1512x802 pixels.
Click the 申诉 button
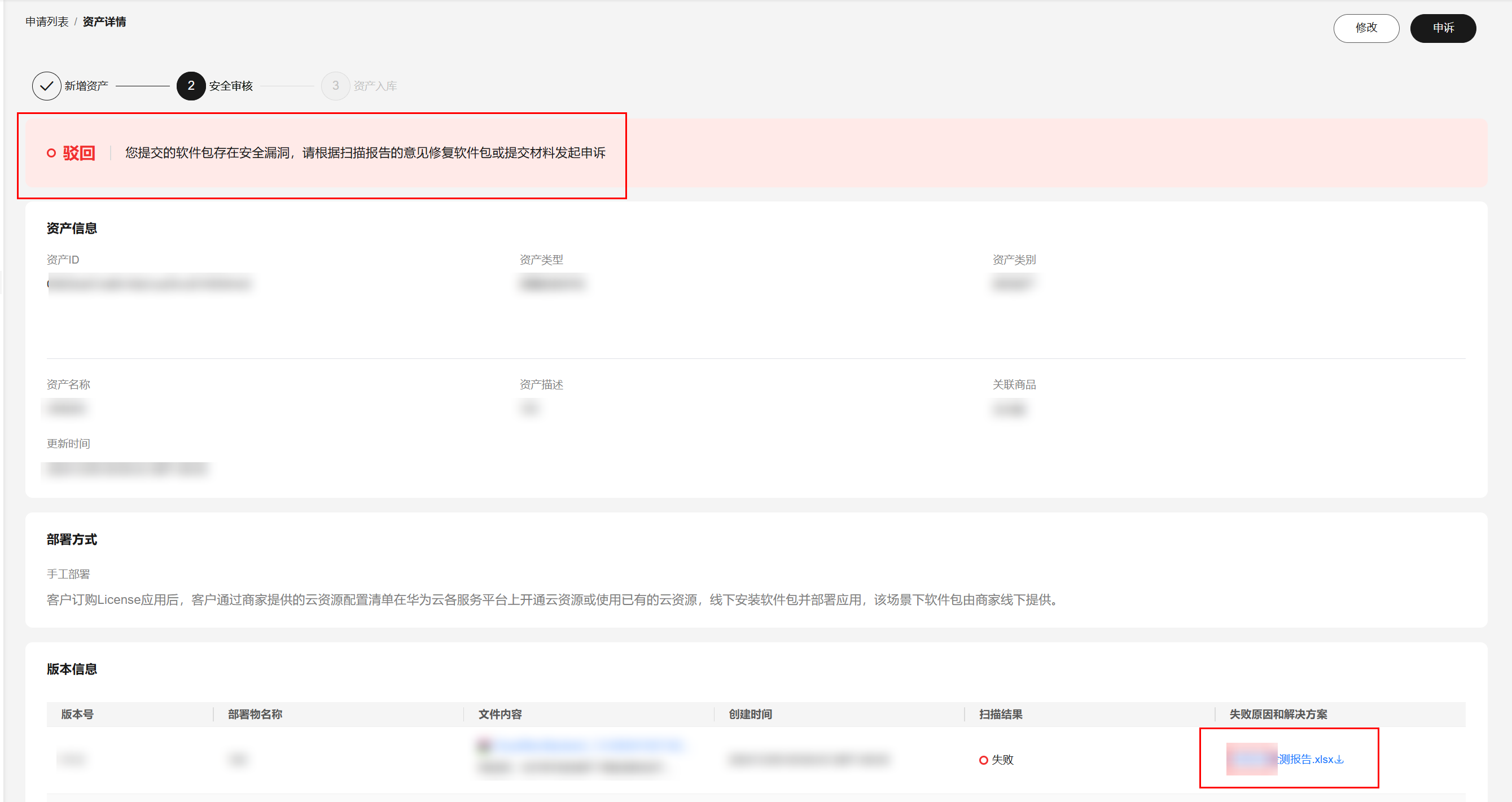1443,28
